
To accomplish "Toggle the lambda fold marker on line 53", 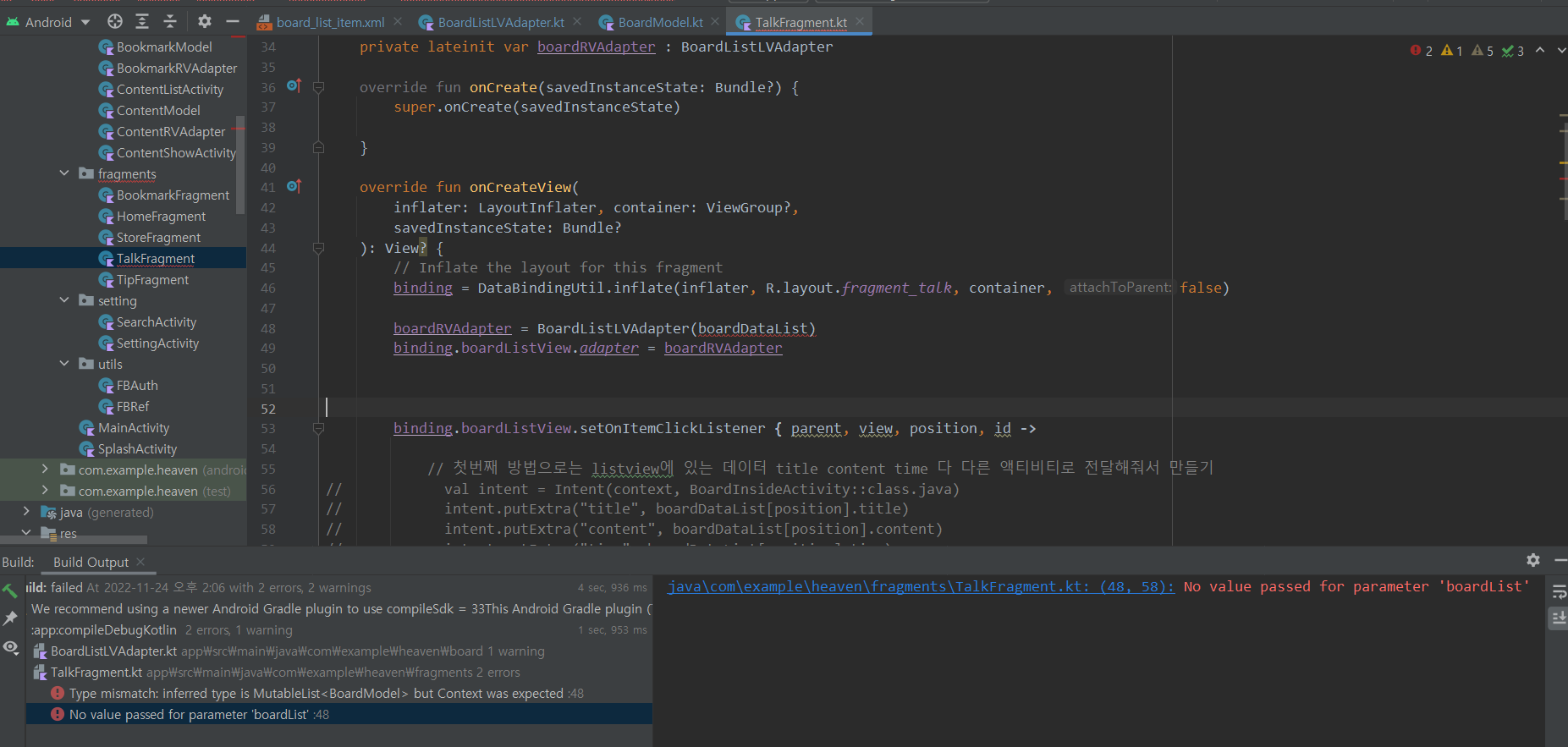I will [318, 429].
